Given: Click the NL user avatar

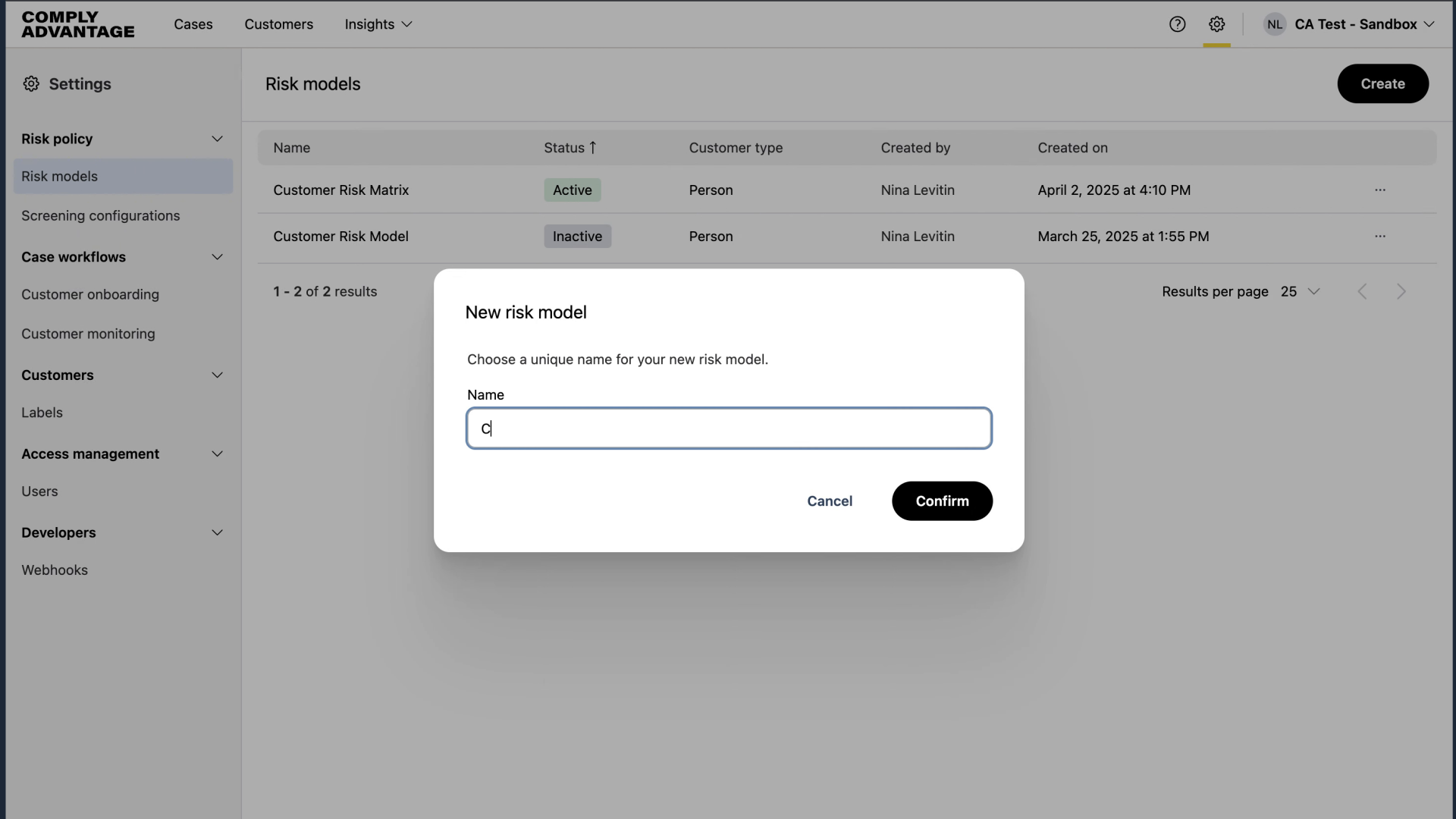Looking at the screenshot, I should (1275, 24).
